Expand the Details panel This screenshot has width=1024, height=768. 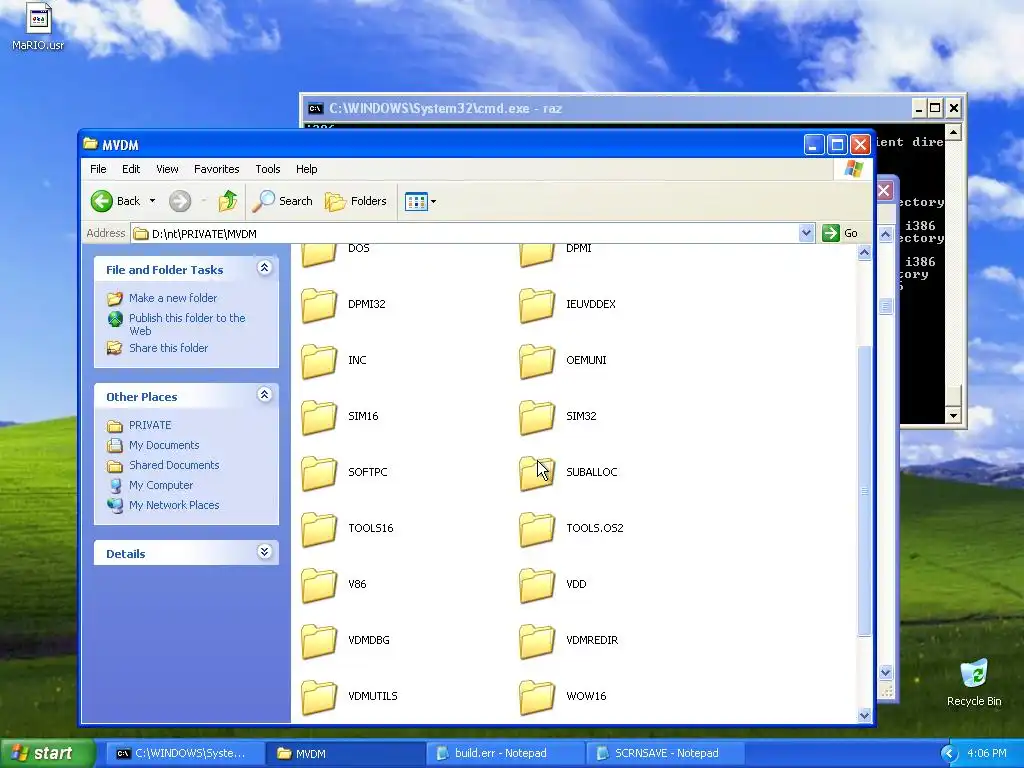[x=264, y=552]
